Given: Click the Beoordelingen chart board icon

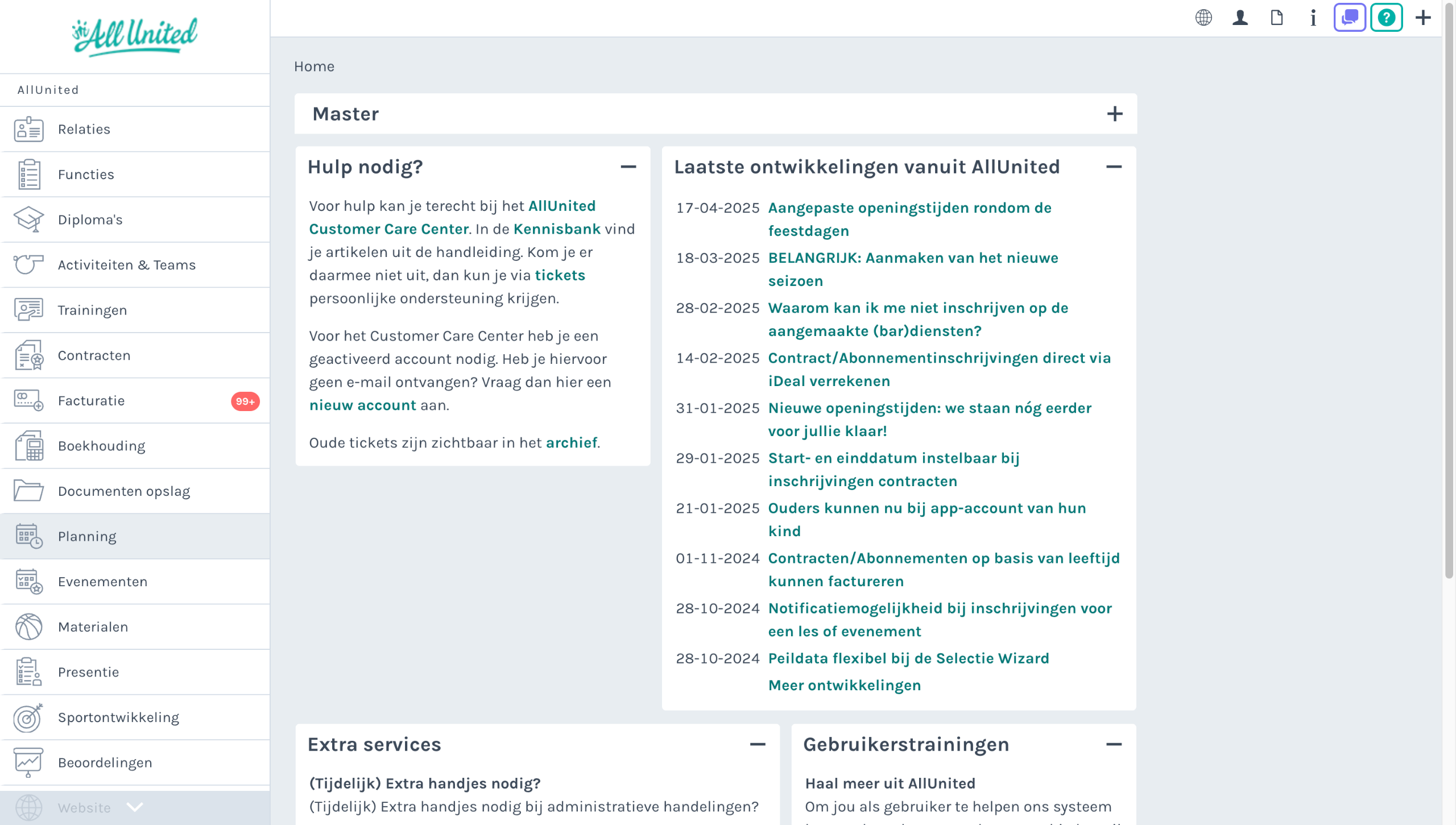Looking at the screenshot, I should tap(28, 762).
